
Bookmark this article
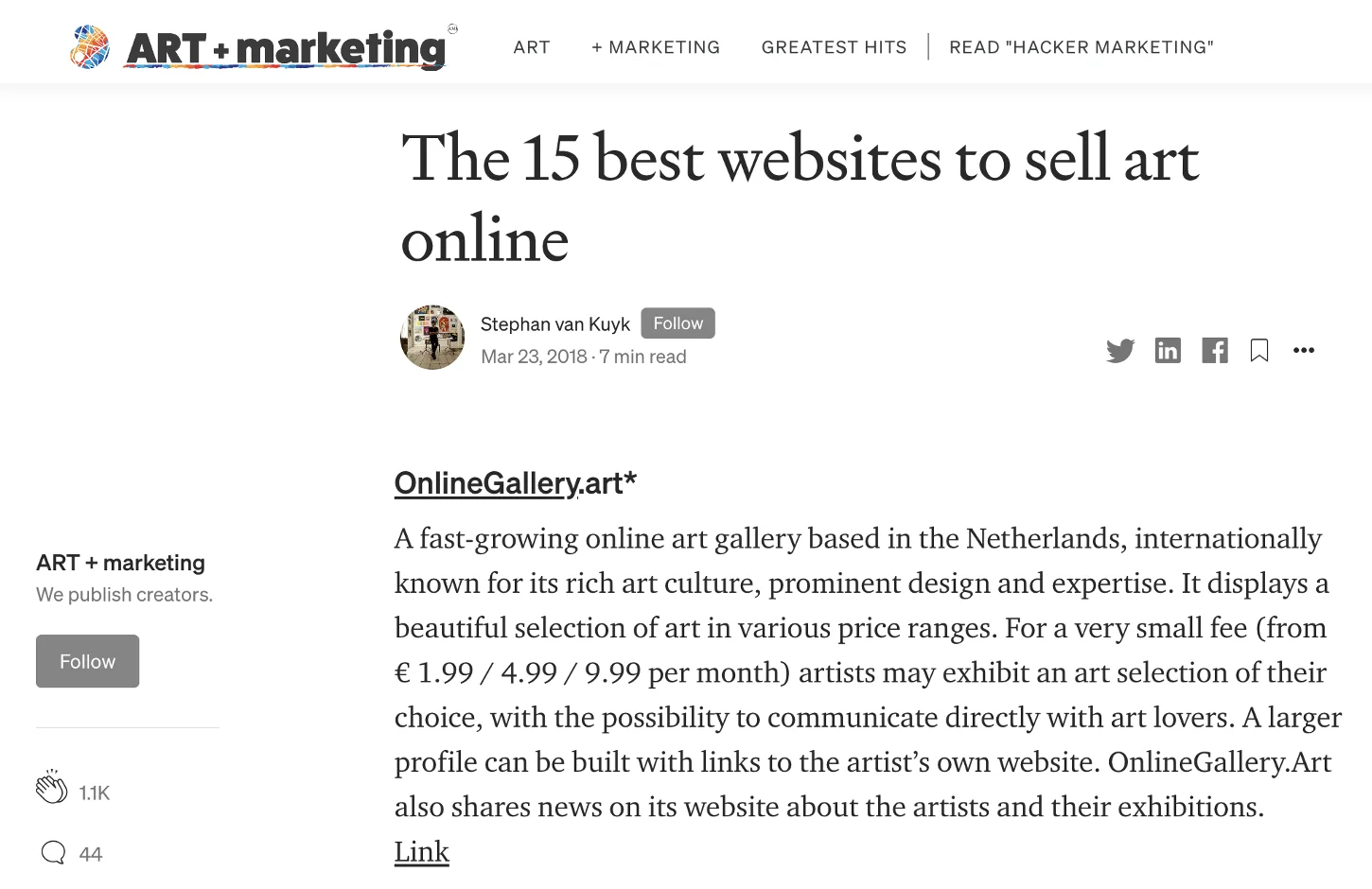coord(1259,351)
